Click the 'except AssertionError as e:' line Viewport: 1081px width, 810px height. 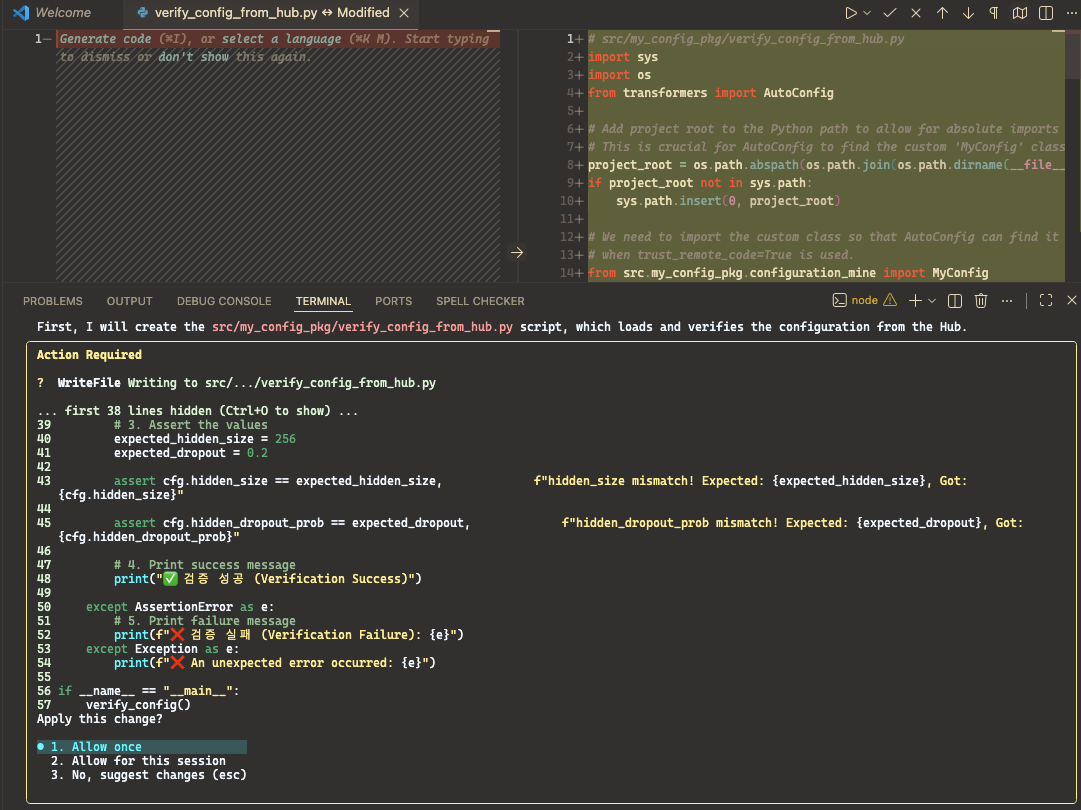[x=180, y=607]
